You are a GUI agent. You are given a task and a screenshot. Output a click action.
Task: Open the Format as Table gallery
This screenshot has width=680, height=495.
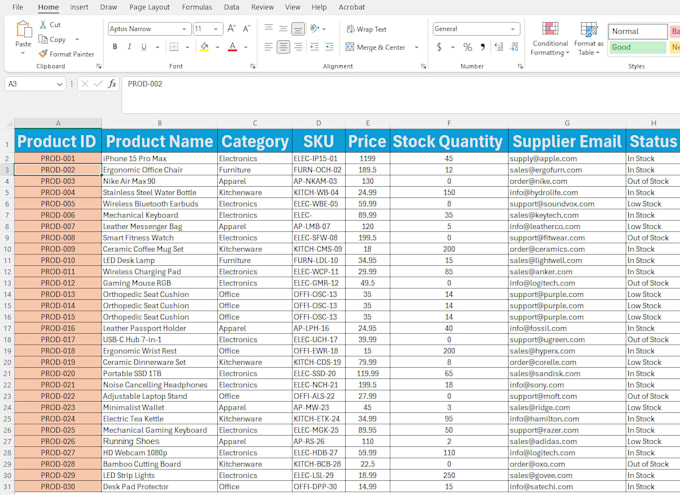(588, 39)
